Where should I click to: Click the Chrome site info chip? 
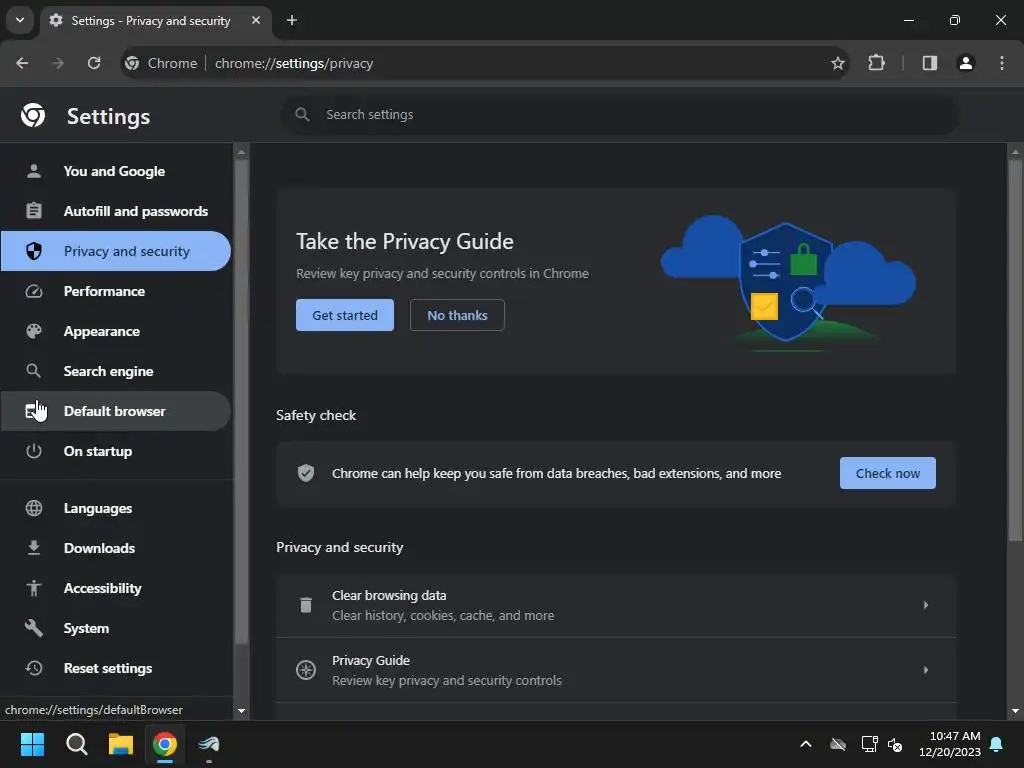[161, 63]
